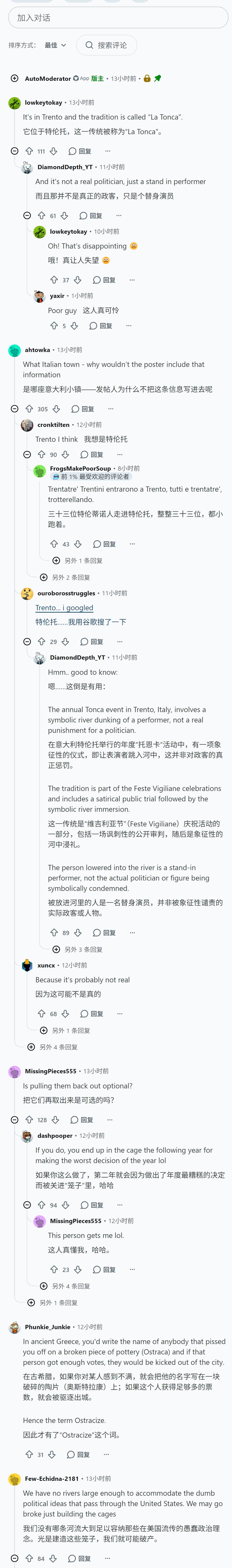Open the 搜索评论 search comments button
Screen dimensions: 232x1568
[106, 45]
